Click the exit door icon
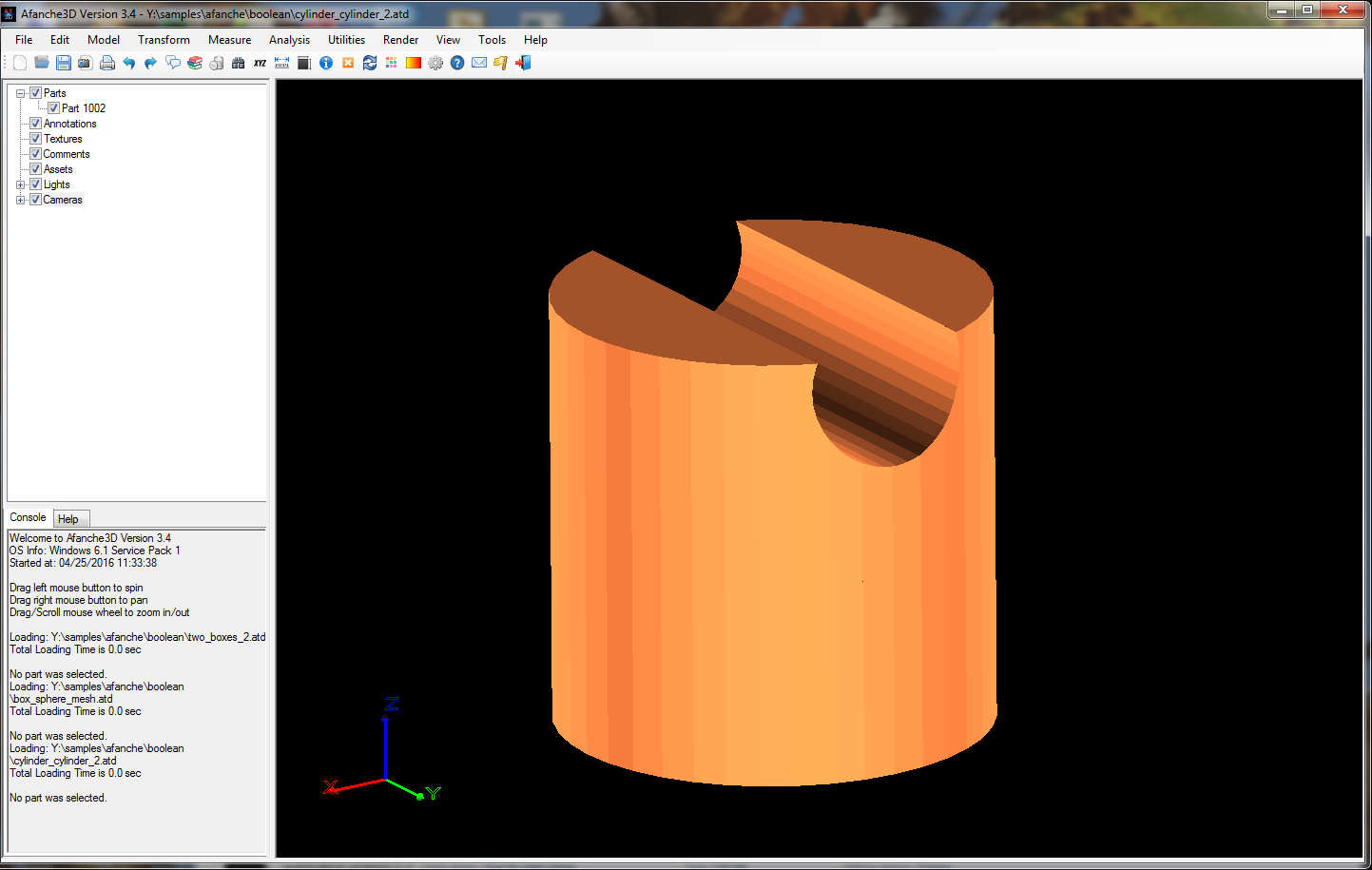The width and height of the screenshot is (1372, 870). tap(523, 63)
